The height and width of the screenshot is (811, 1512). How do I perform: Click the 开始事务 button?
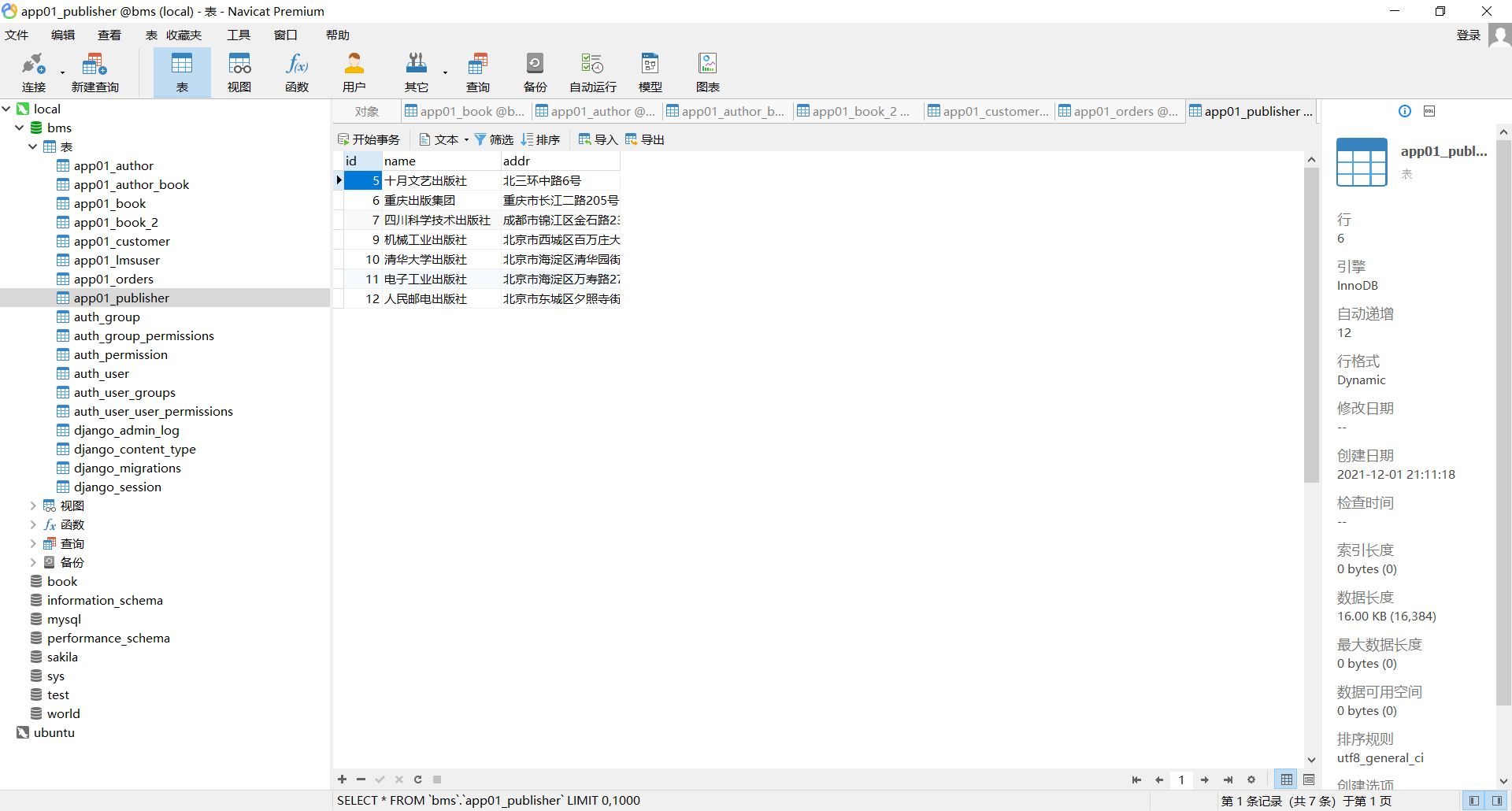(369, 139)
